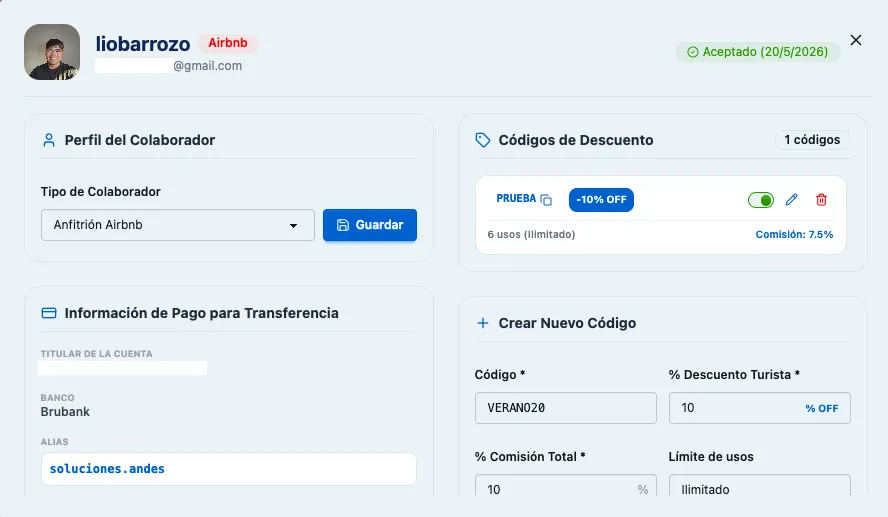The width and height of the screenshot is (888, 517).
Task: Click the @gmail.com email address
Action: coord(169,66)
